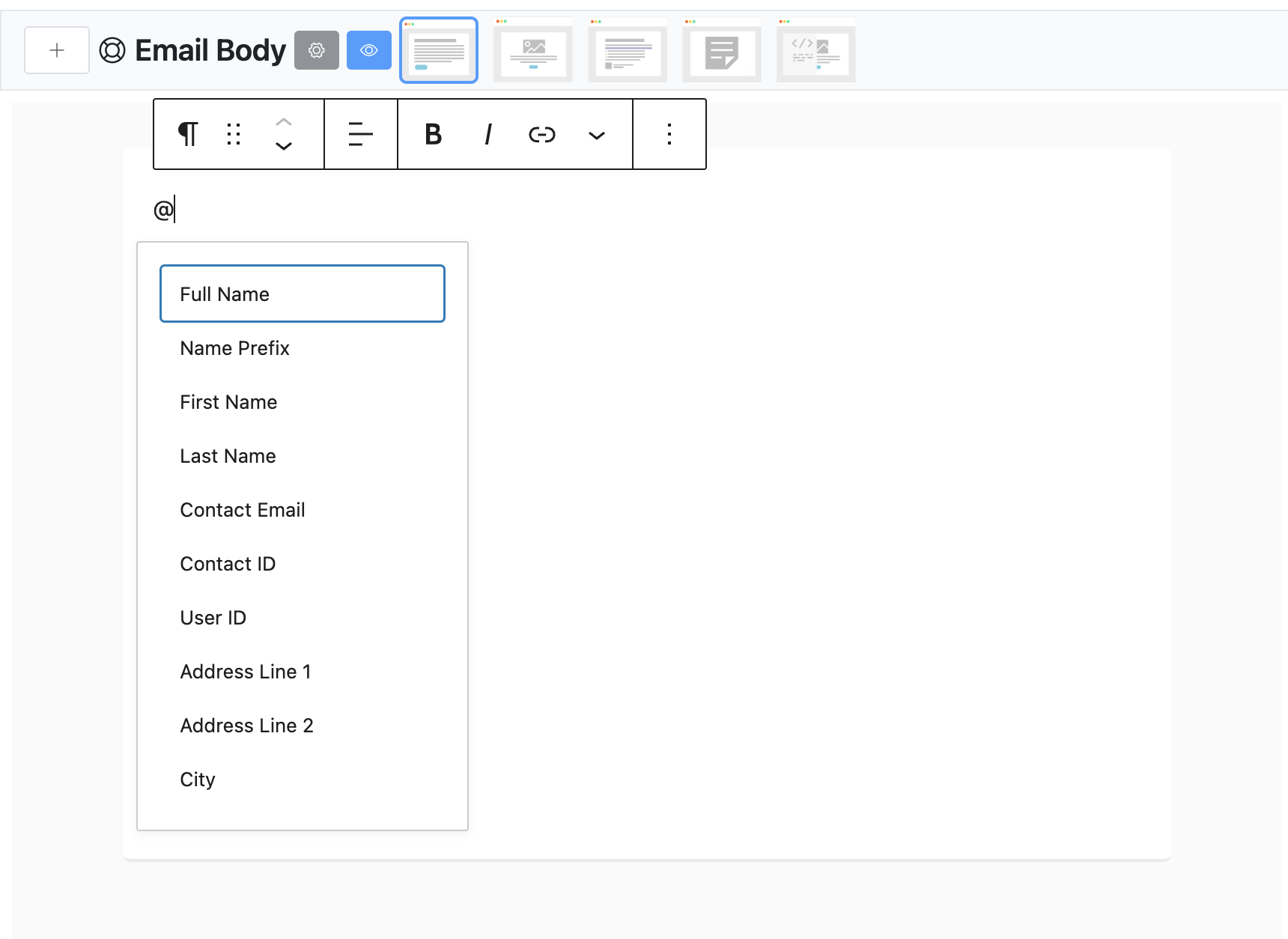Toggle bold formatting
This screenshot has width=1288, height=939.
click(432, 135)
